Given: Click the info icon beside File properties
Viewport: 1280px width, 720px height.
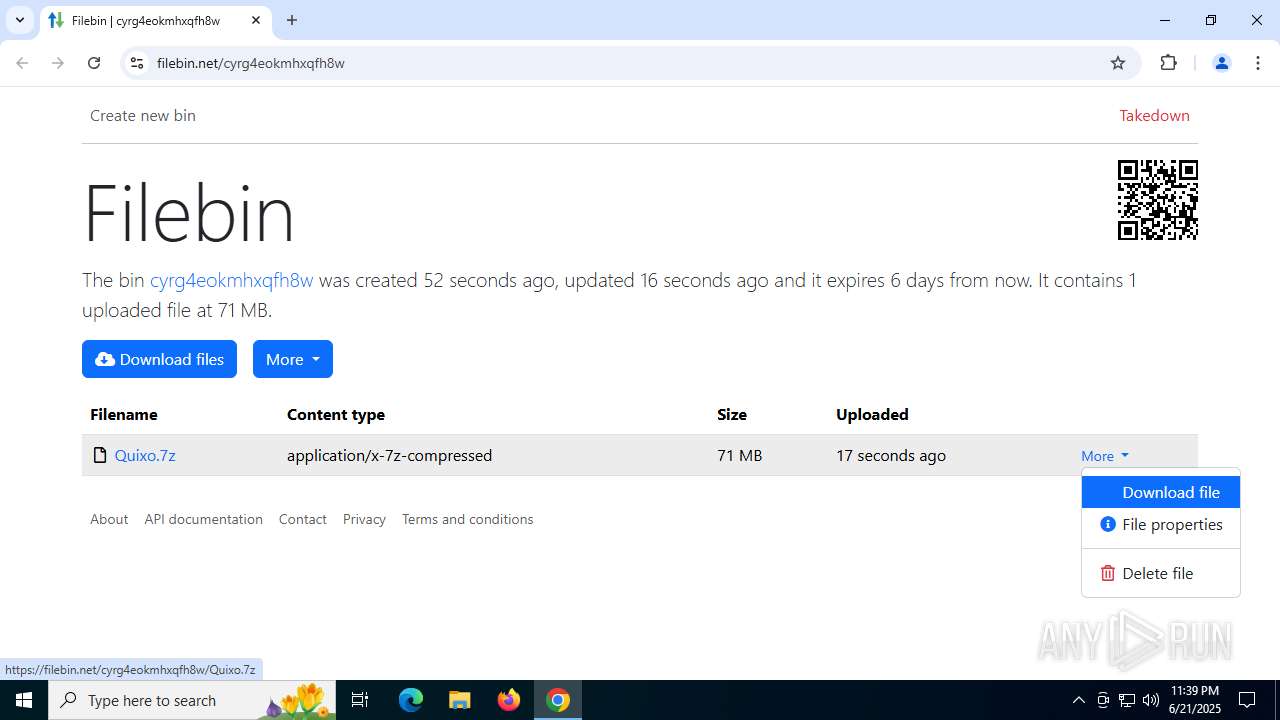Looking at the screenshot, I should [1108, 524].
